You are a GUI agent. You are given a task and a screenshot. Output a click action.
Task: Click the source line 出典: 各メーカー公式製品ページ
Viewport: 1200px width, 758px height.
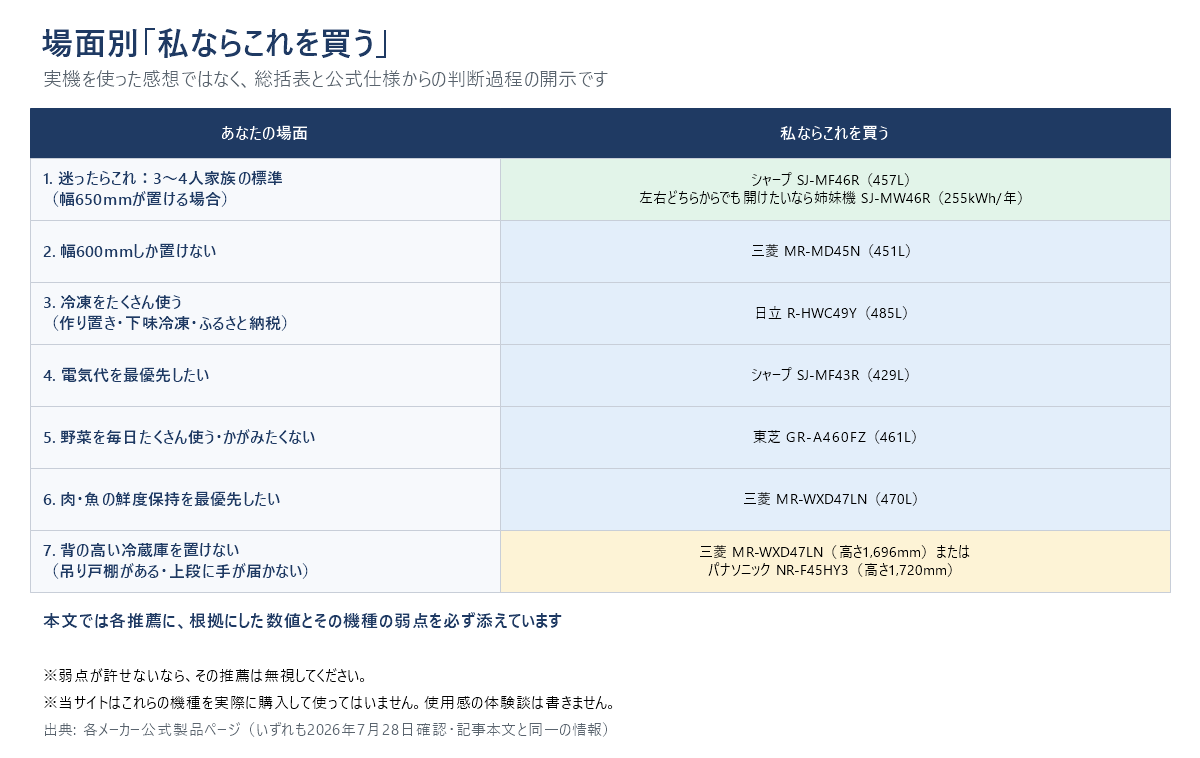pos(326,730)
